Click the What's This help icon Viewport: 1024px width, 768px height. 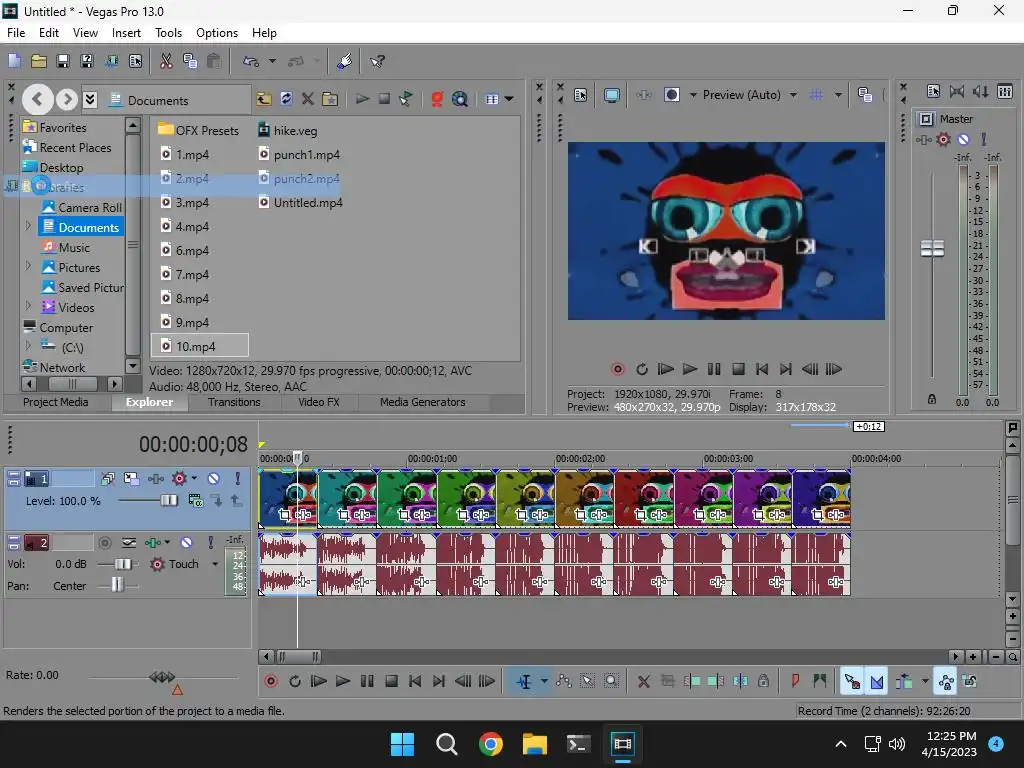377,61
